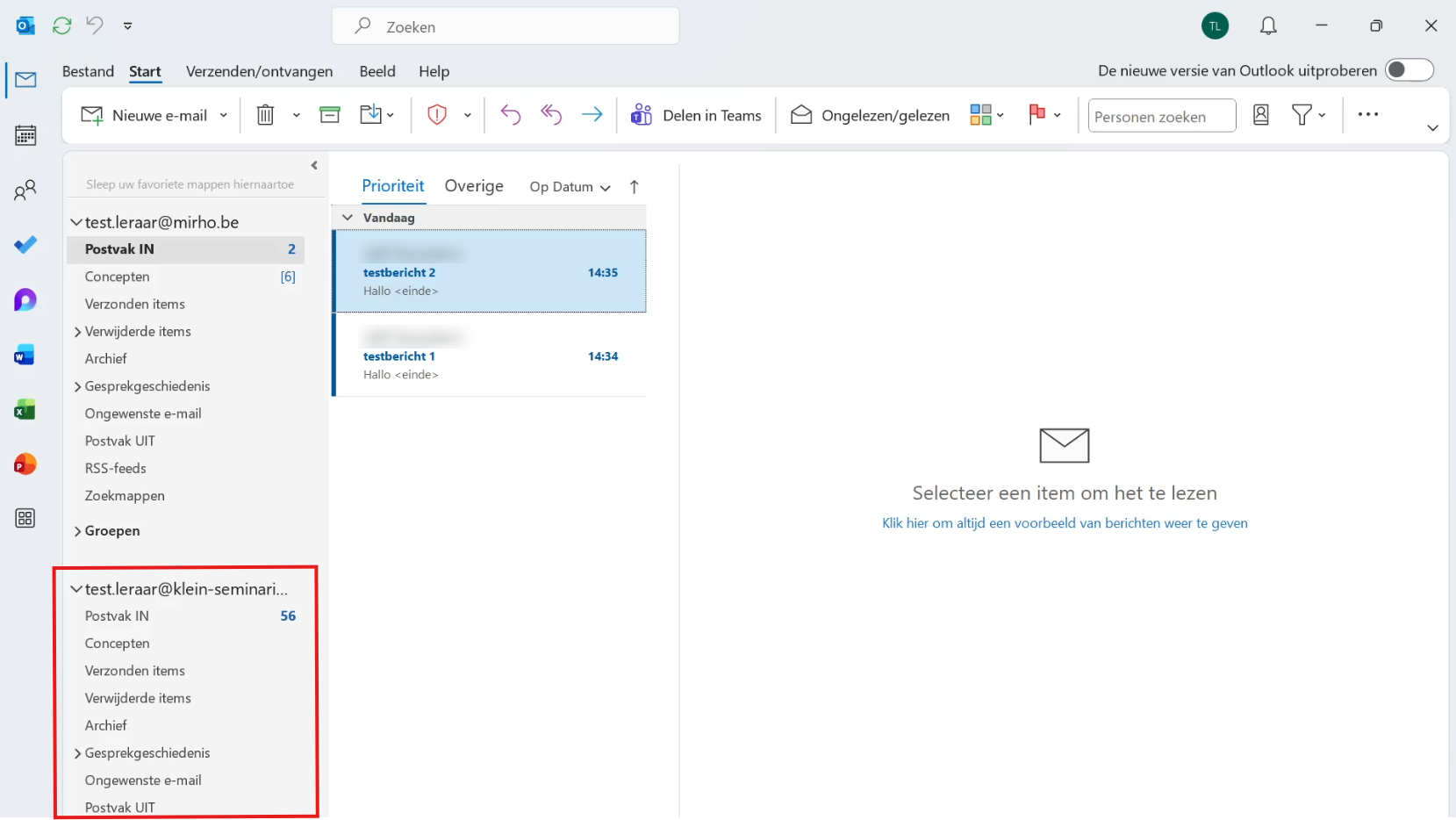Open the notifications bell icon

[1268, 26]
